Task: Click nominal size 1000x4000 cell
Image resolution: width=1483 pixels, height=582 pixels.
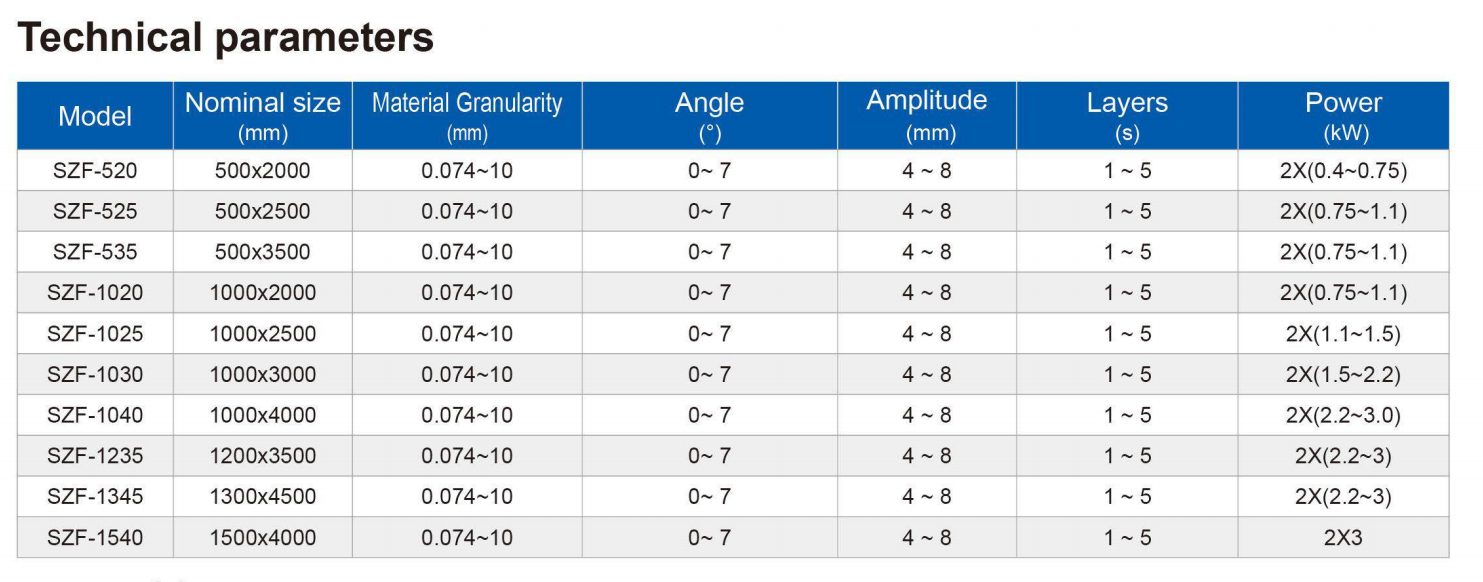Action: pyautogui.click(x=263, y=415)
